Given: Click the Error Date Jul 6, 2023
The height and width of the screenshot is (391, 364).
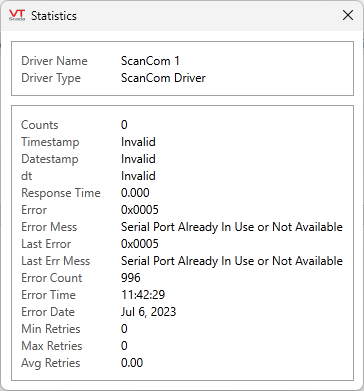Looking at the screenshot, I should 148,312.
